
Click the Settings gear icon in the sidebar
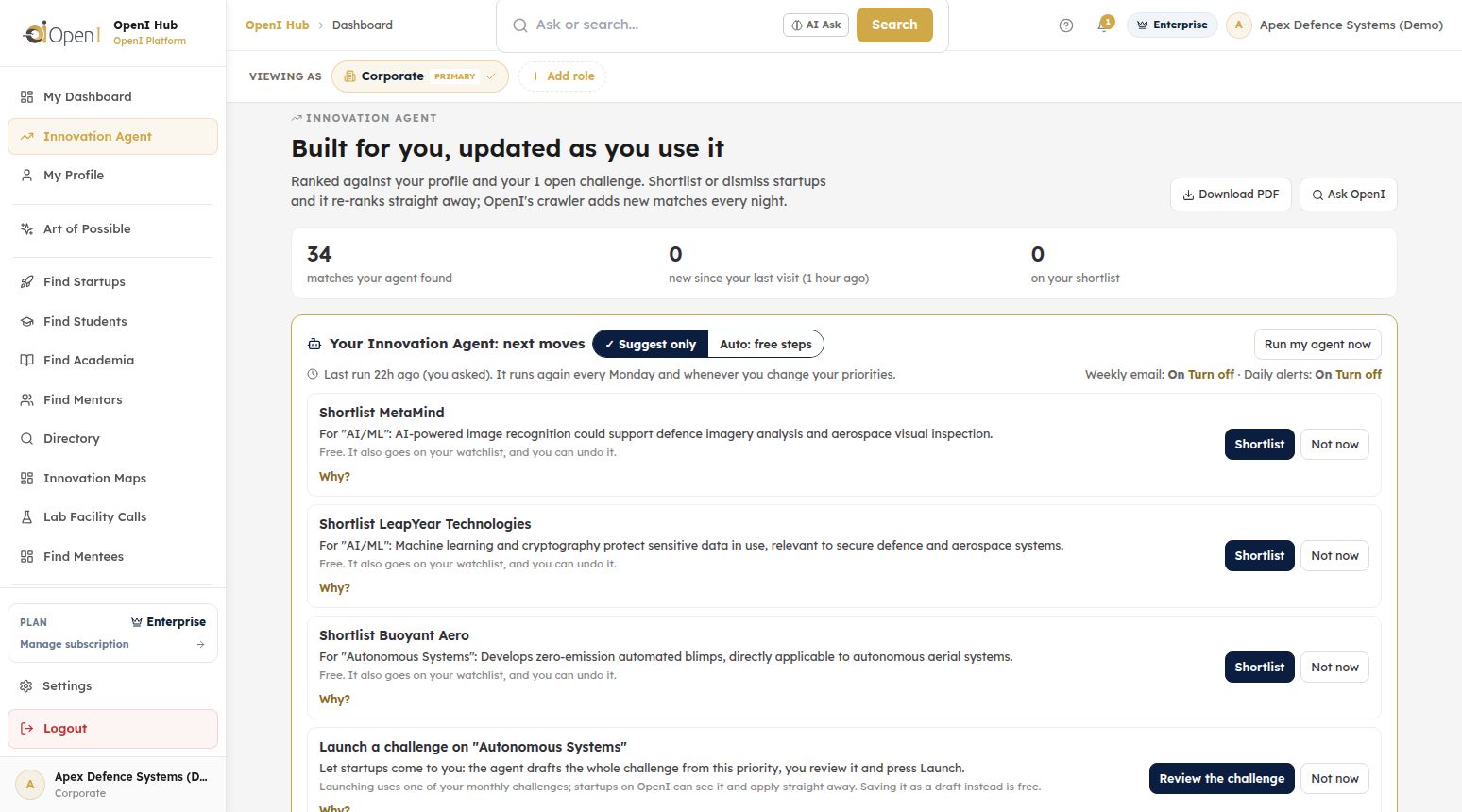(26, 686)
